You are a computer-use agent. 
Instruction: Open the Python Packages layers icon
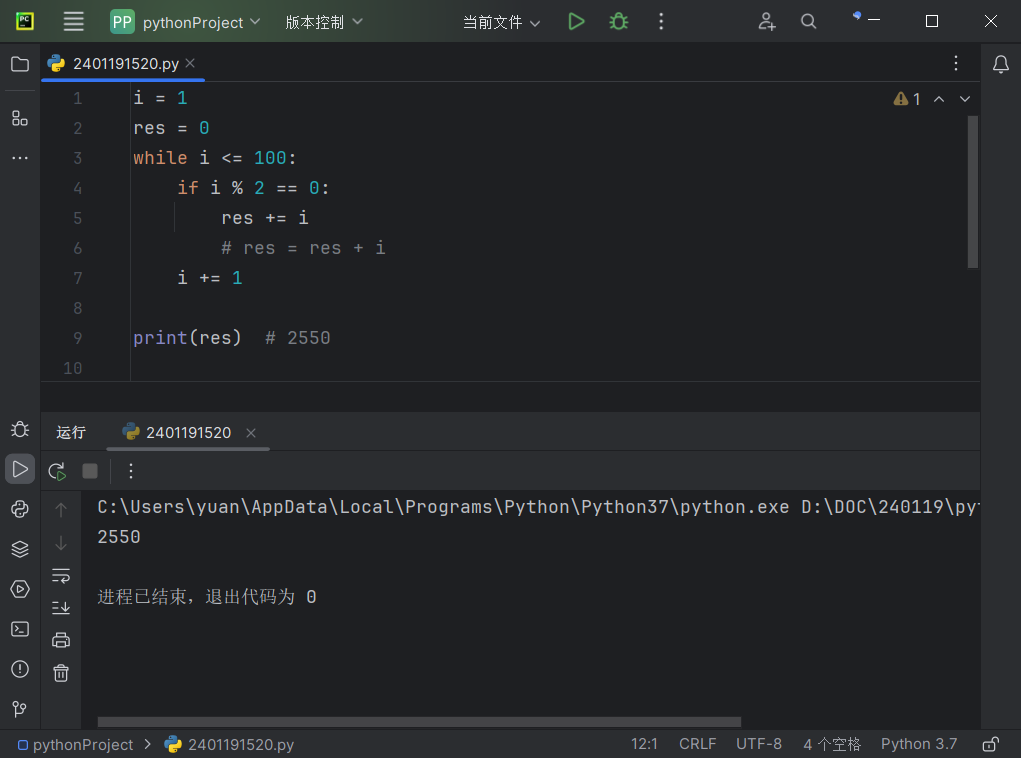(20, 549)
